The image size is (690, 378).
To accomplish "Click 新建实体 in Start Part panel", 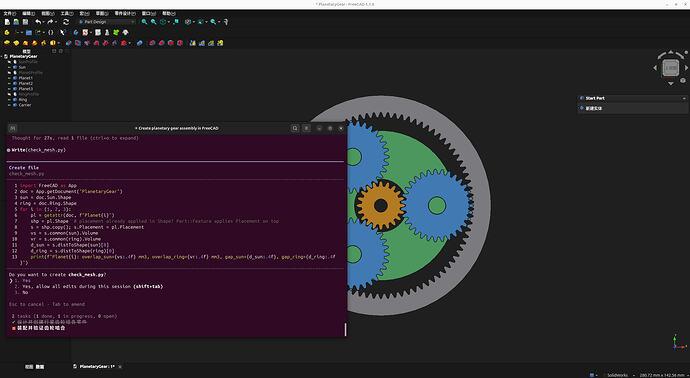I will tap(594, 108).
